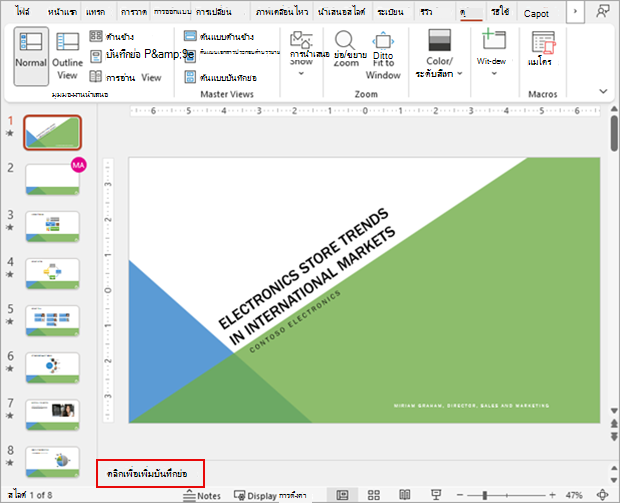The image size is (620, 503).
Task: Click slide title text Electronics Store Trends
Action: pyautogui.click(x=307, y=276)
